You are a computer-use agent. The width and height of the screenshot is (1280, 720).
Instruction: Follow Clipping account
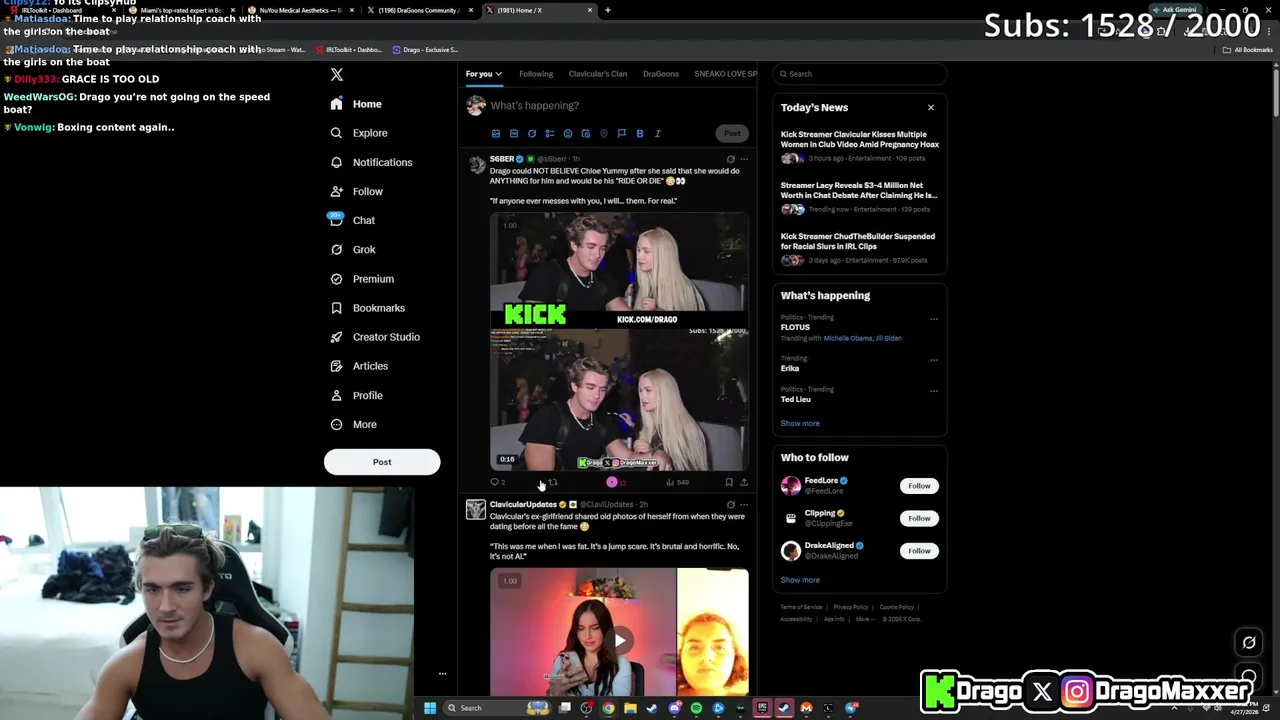[919, 518]
